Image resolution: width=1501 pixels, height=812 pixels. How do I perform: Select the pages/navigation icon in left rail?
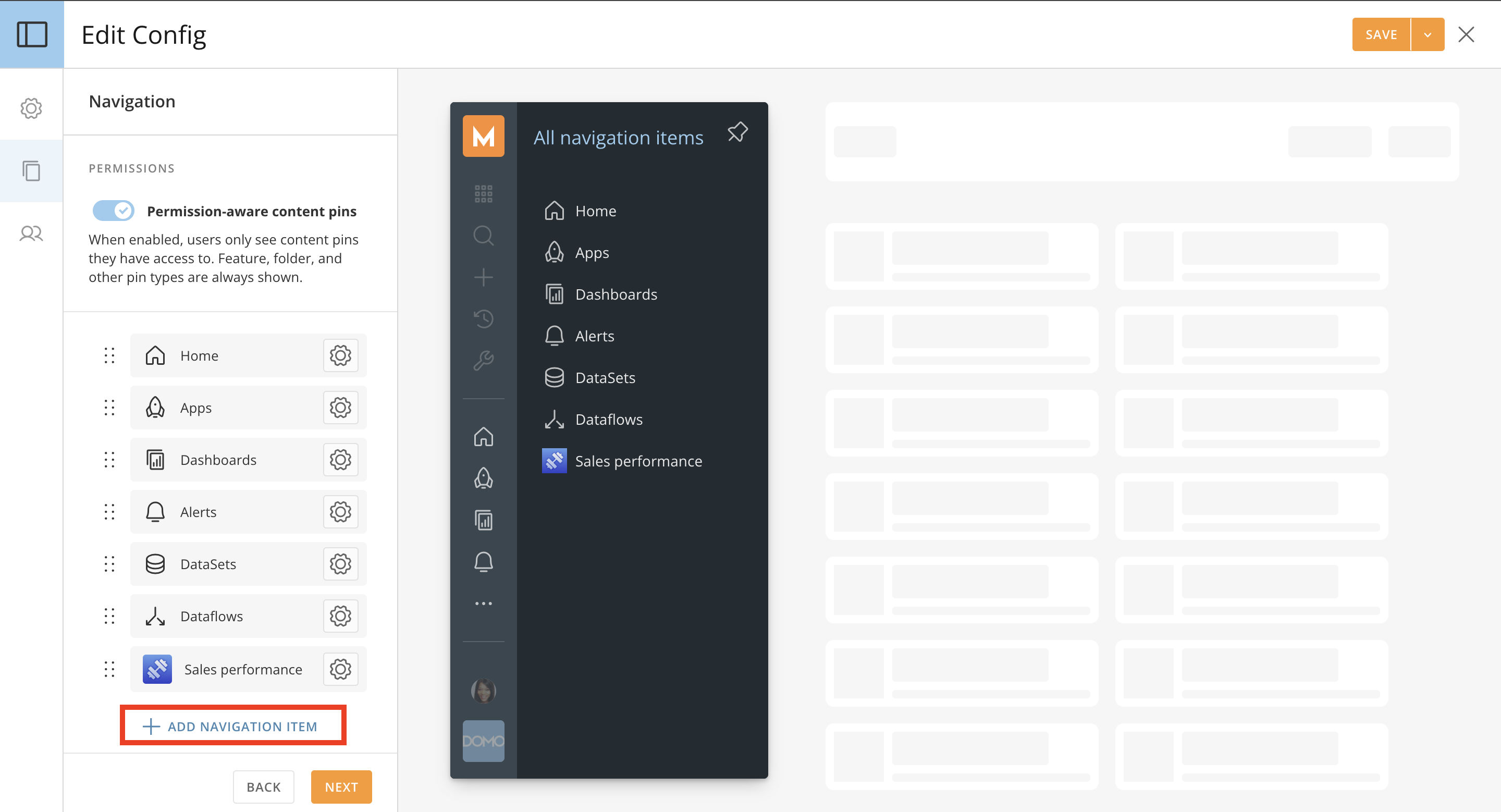[x=31, y=170]
